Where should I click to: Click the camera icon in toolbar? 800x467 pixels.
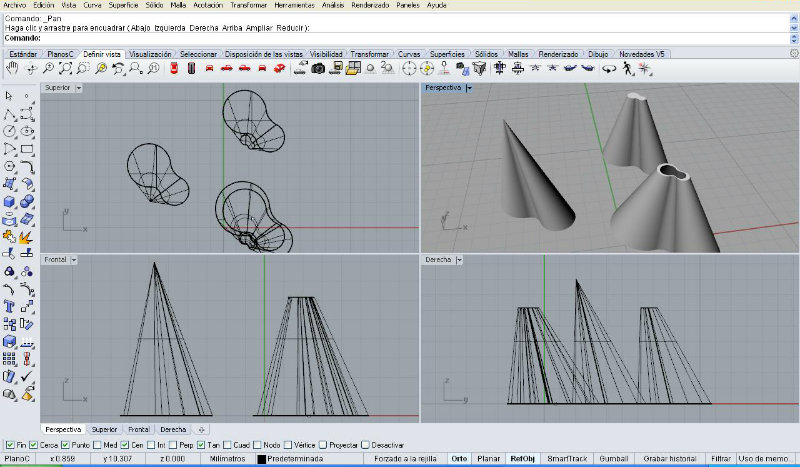coord(318,68)
